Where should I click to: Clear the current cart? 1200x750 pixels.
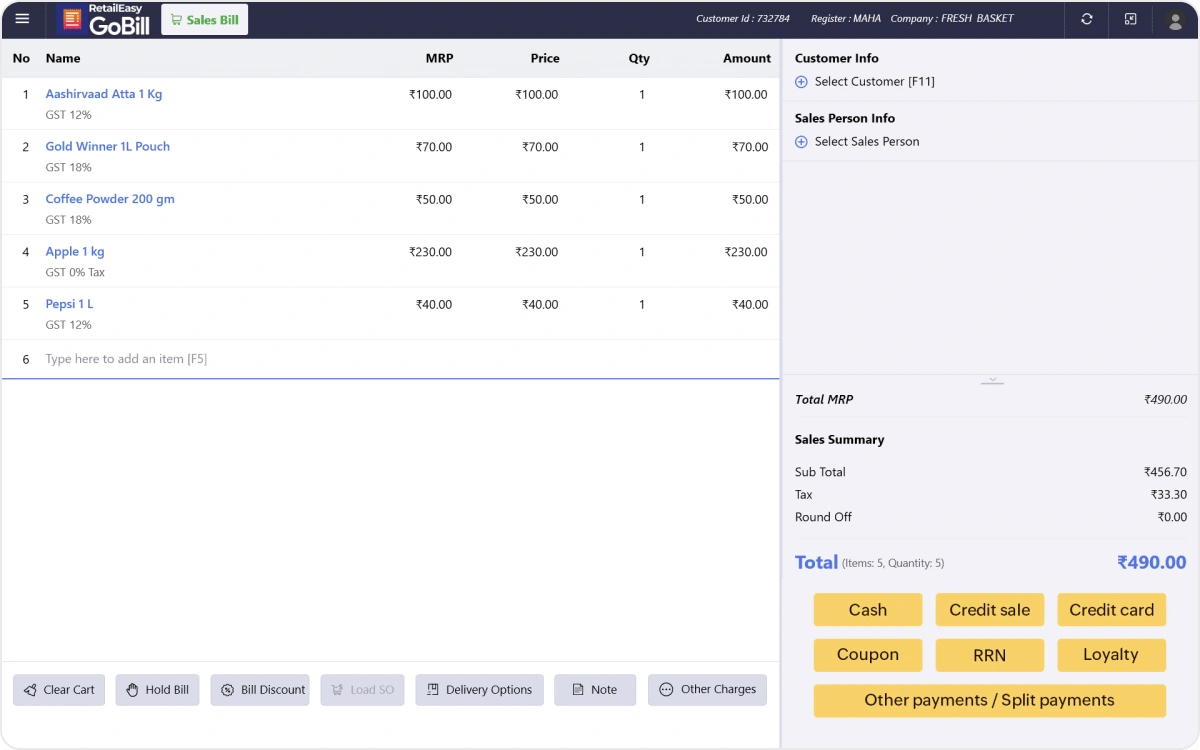58,689
